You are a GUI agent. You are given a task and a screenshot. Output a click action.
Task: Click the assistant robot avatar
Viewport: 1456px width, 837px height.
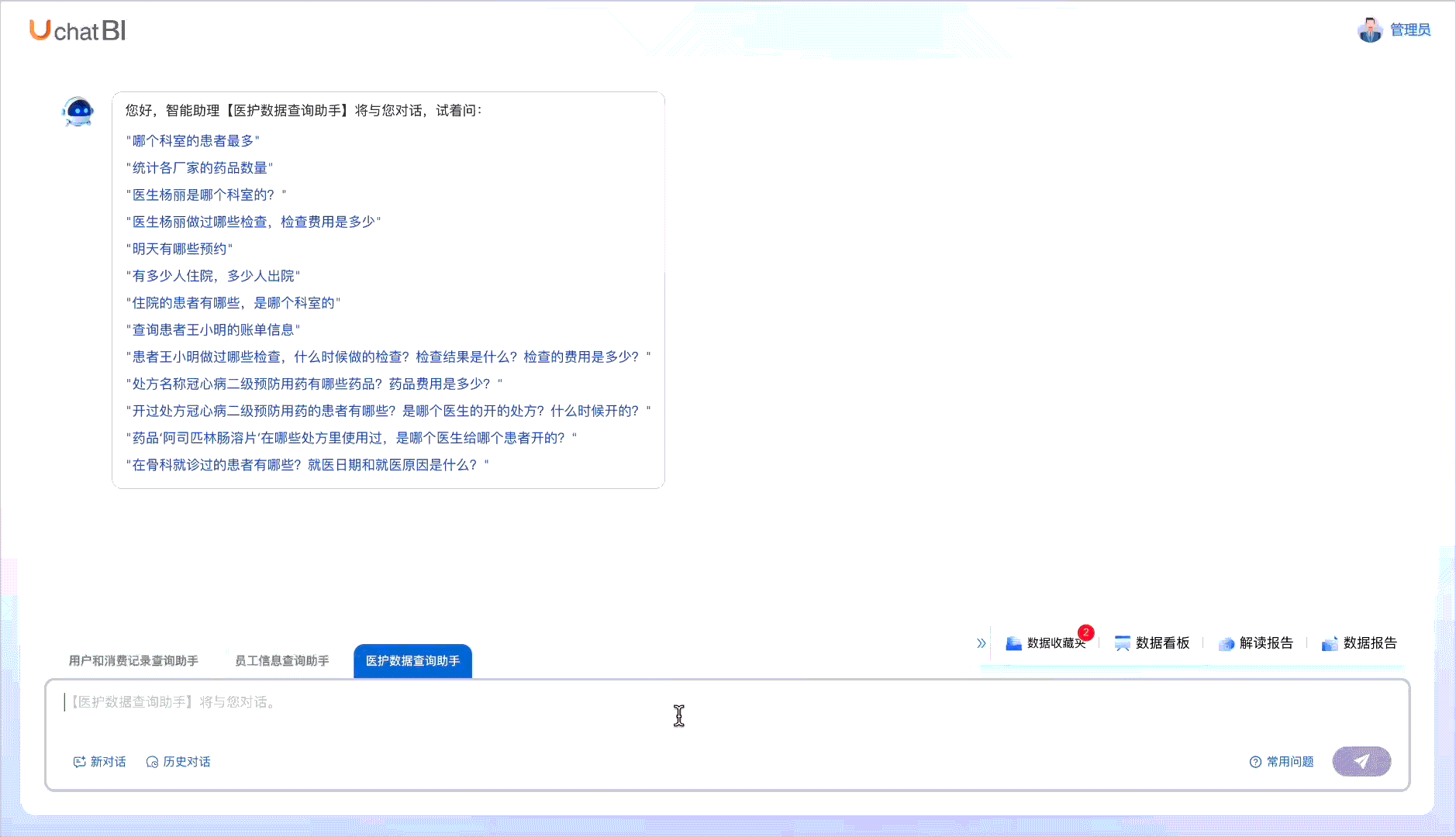[78, 111]
